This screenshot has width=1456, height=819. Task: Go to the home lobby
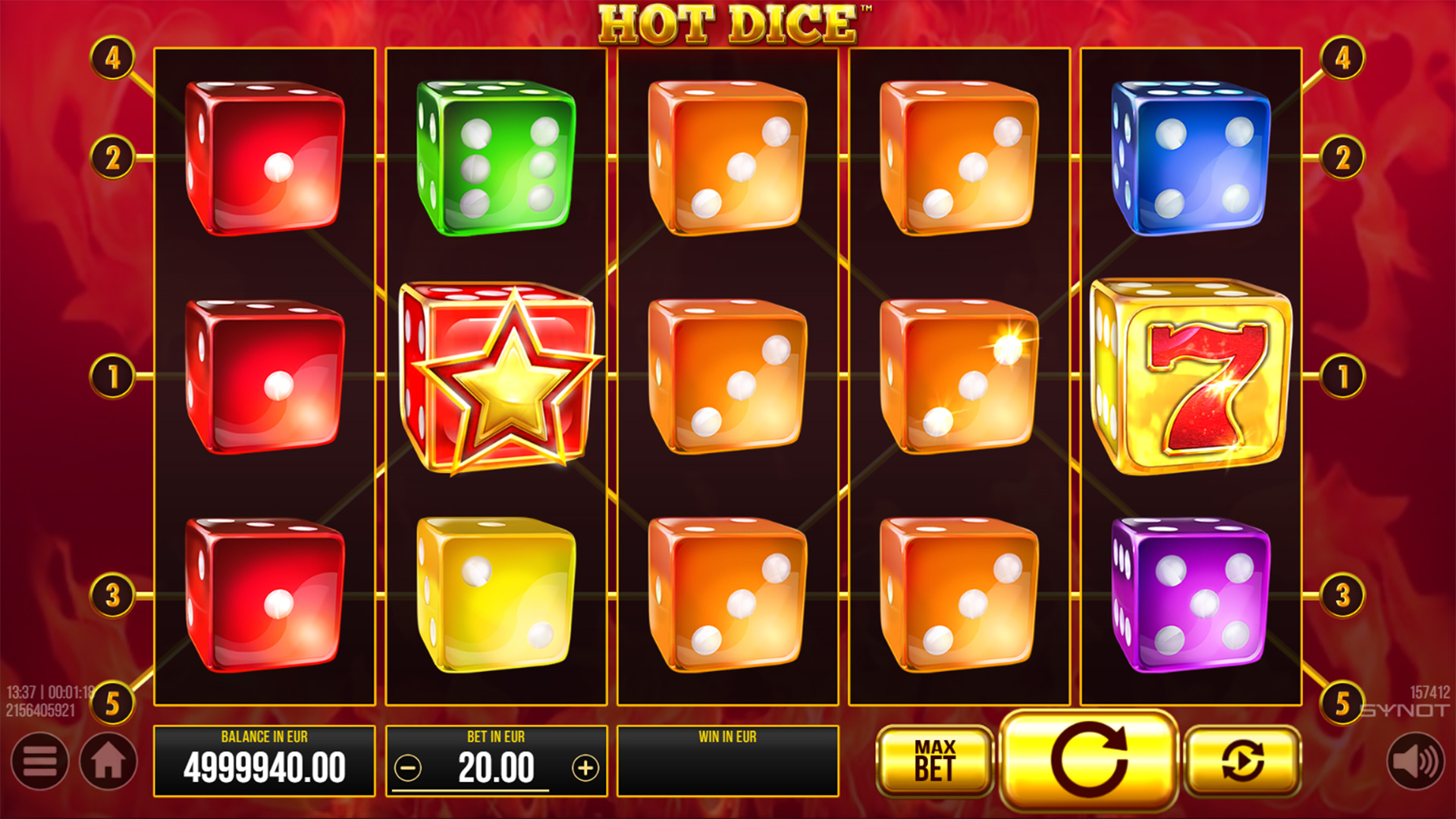coord(108,761)
